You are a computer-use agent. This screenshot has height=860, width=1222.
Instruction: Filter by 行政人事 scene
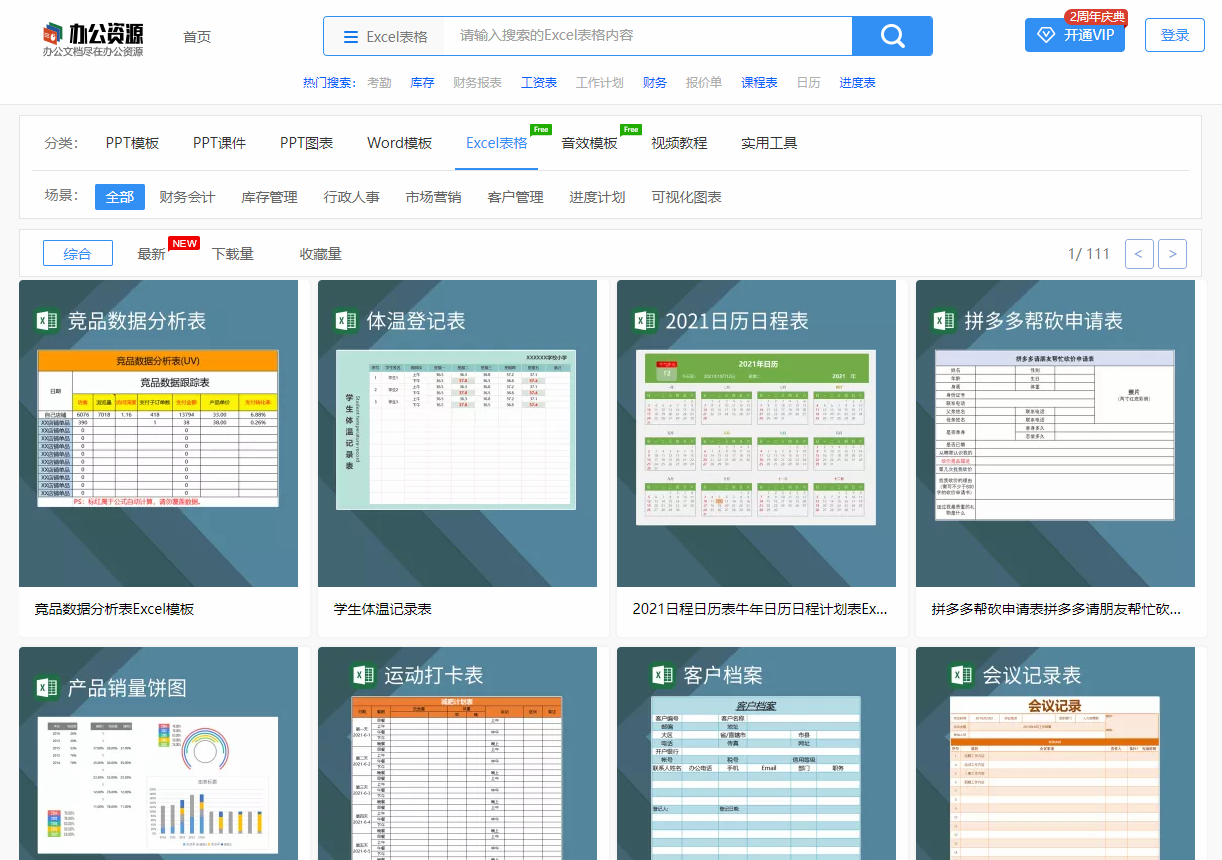coord(351,197)
